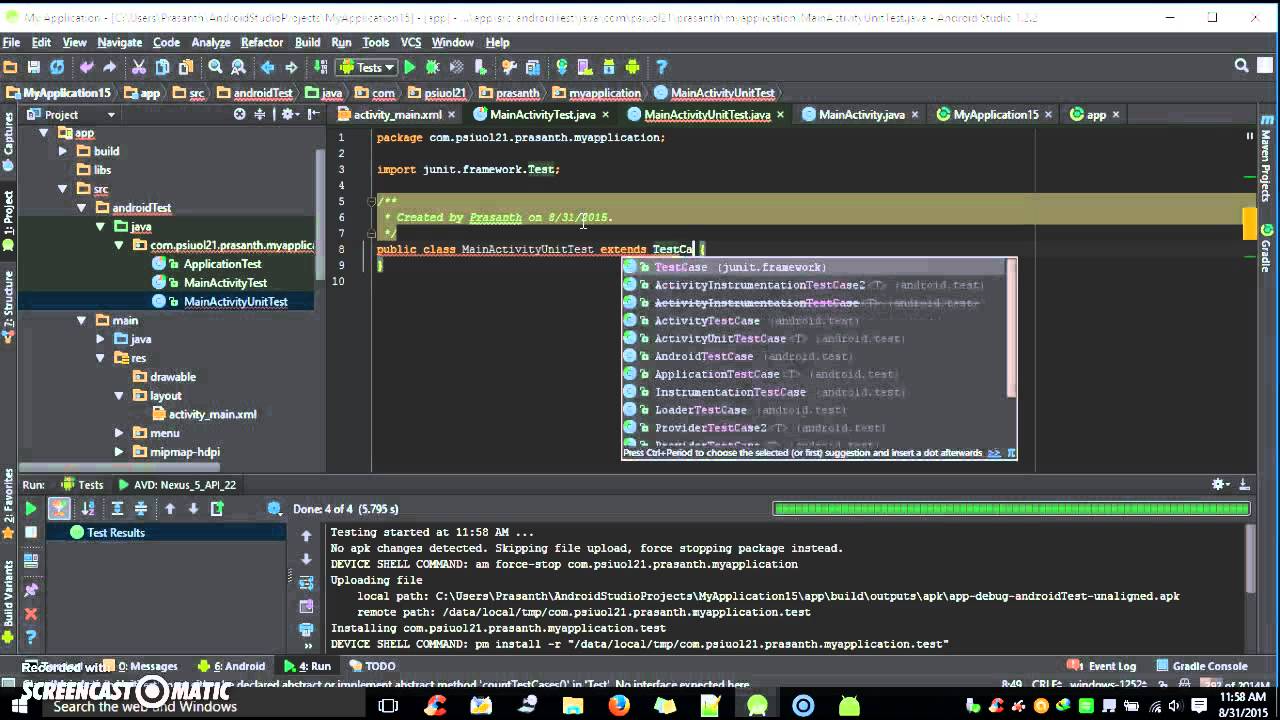This screenshot has height=720, width=1280.
Task: Open the 6: Android tool window
Action: 231,666
